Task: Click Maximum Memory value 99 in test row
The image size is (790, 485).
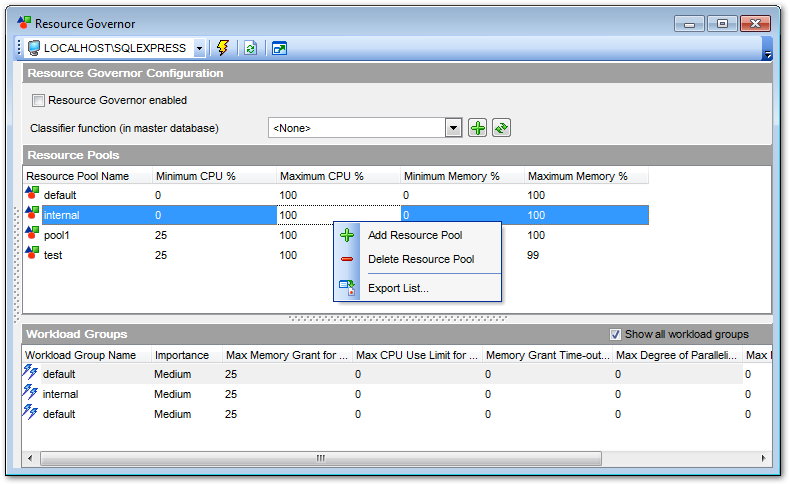Action: click(533, 255)
